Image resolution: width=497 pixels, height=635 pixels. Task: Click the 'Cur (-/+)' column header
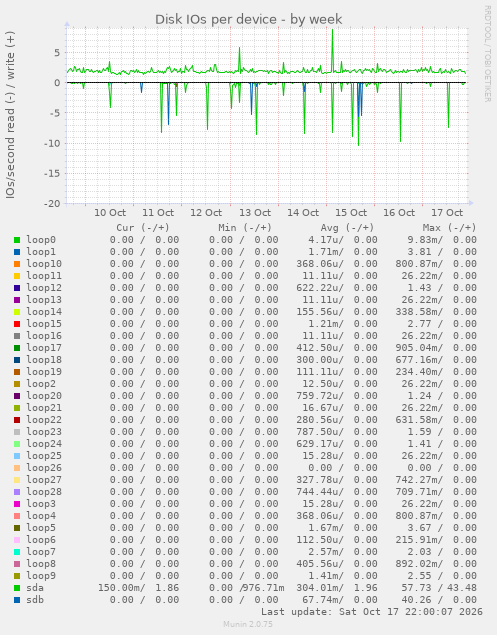pos(143,228)
